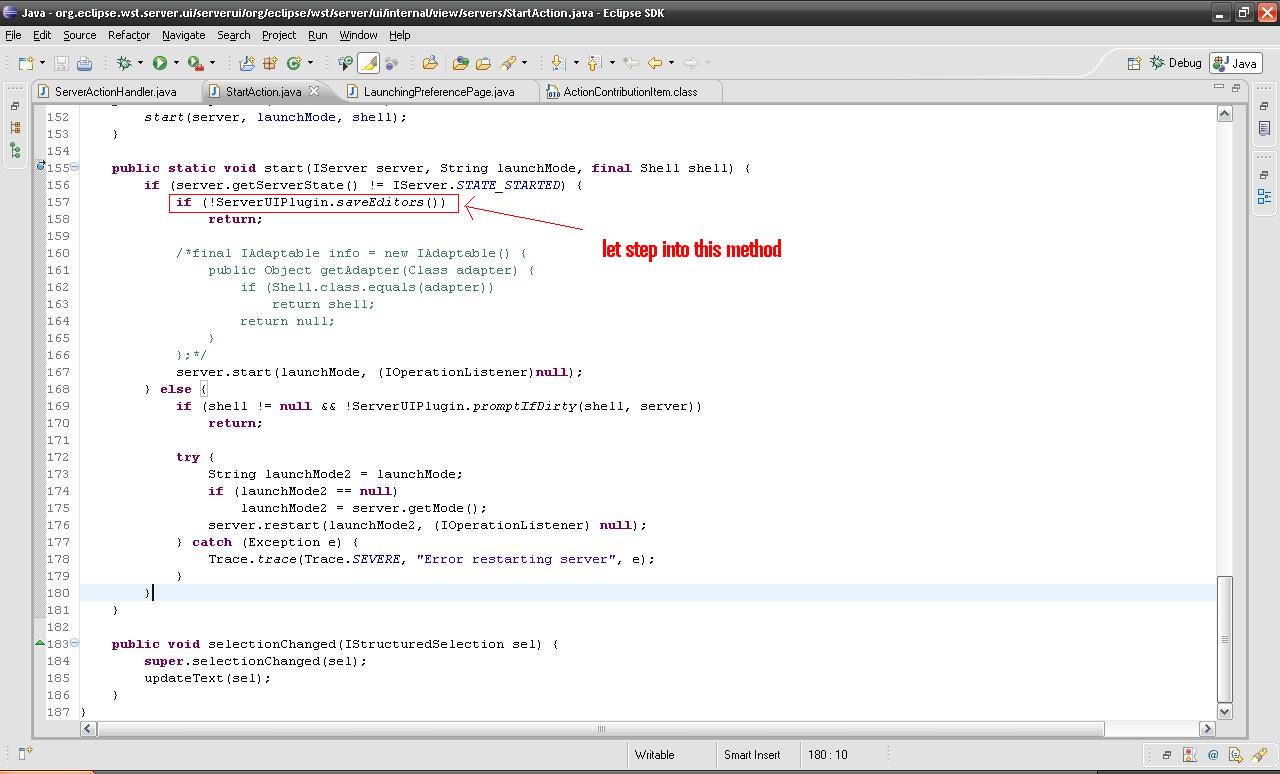
Task: Open the External Tools dropdown arrow
Action: coord(212,63)
